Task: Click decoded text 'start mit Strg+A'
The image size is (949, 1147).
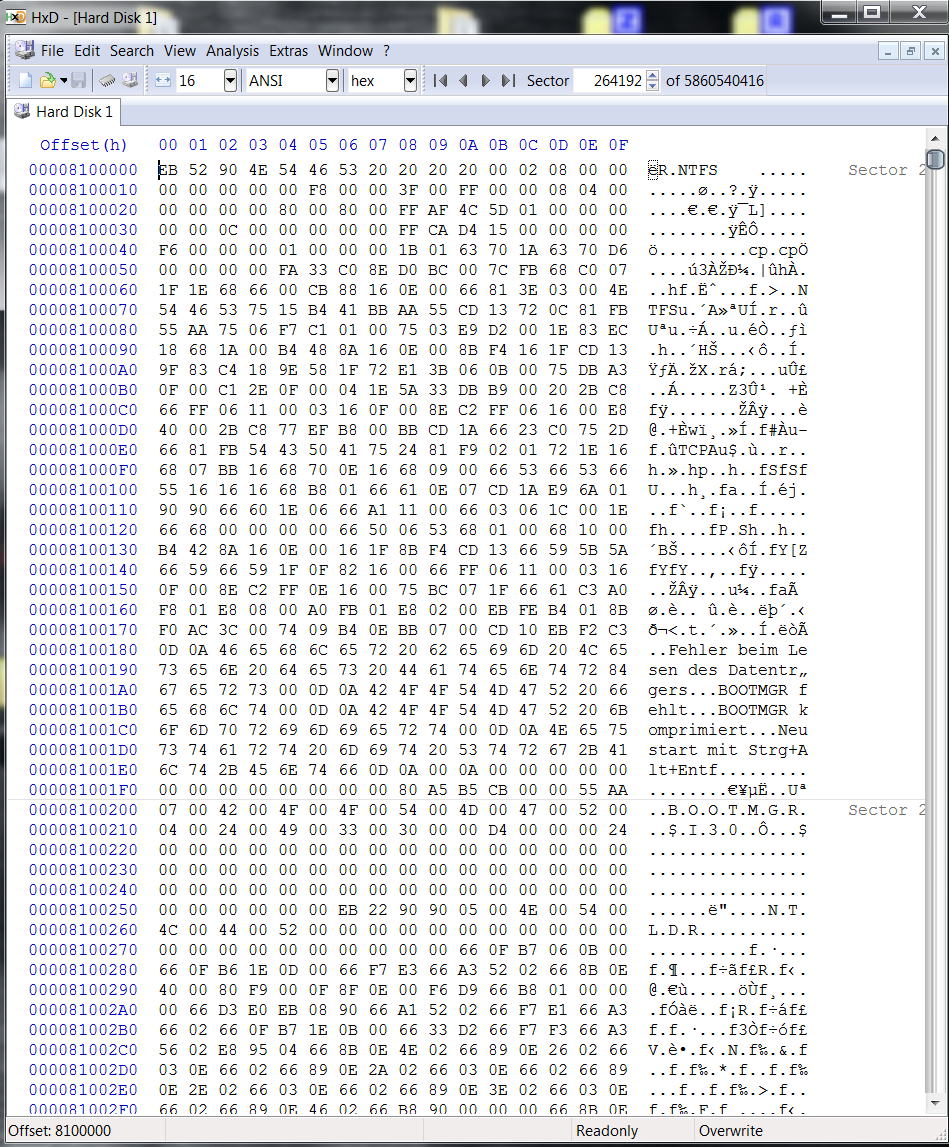Action: (x=727, y=750)
